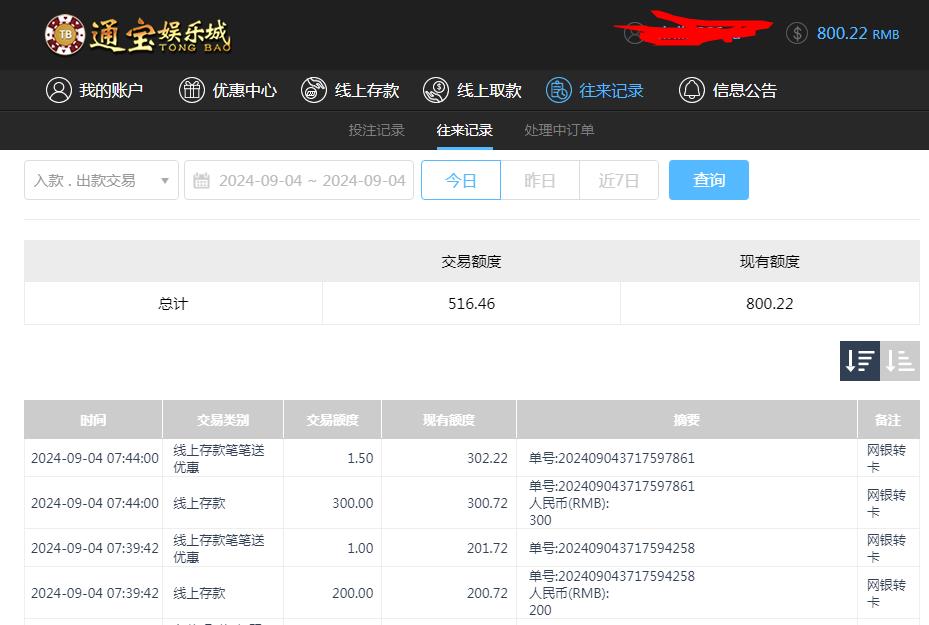Screen dimensions: 929x625
Task: Switch to the 投注记录 tab
Action: pyautogui.click(x=376, y=130)
